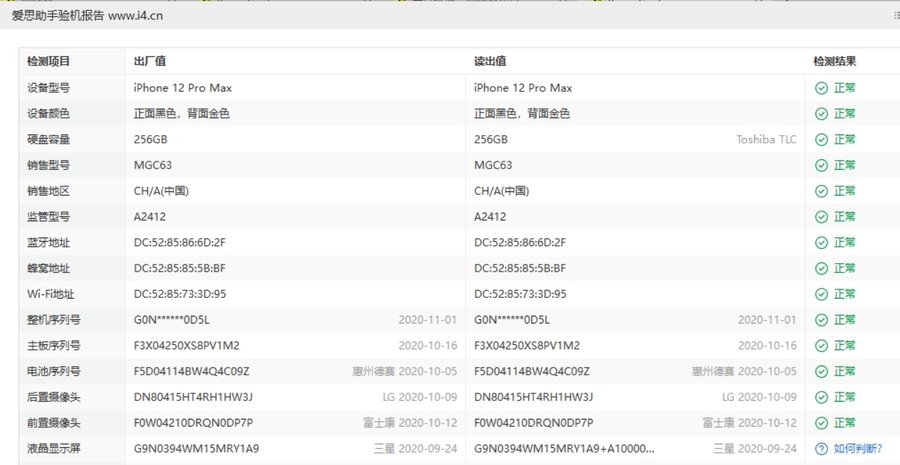Click the green check icon in 主板序列号 row
Screen dimensions: 900x465
(x=821, y=346)
